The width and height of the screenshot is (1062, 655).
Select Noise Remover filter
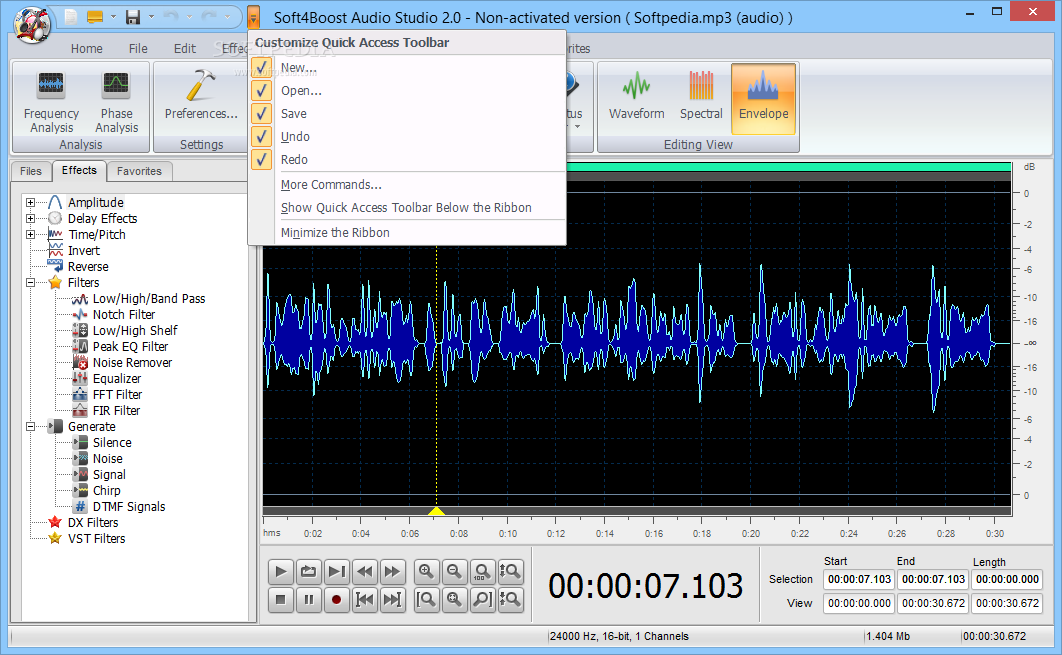point(132,362)
